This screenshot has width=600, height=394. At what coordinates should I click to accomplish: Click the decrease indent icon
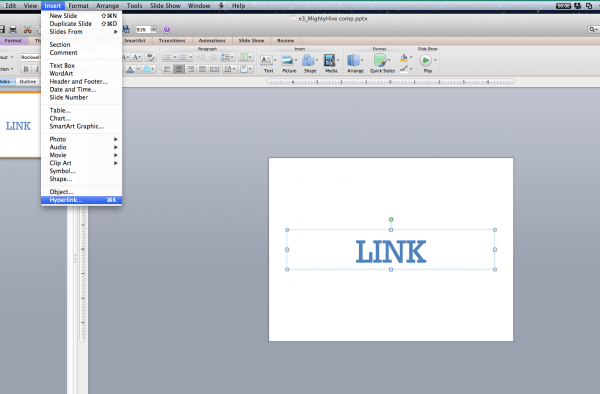[201, 57]
